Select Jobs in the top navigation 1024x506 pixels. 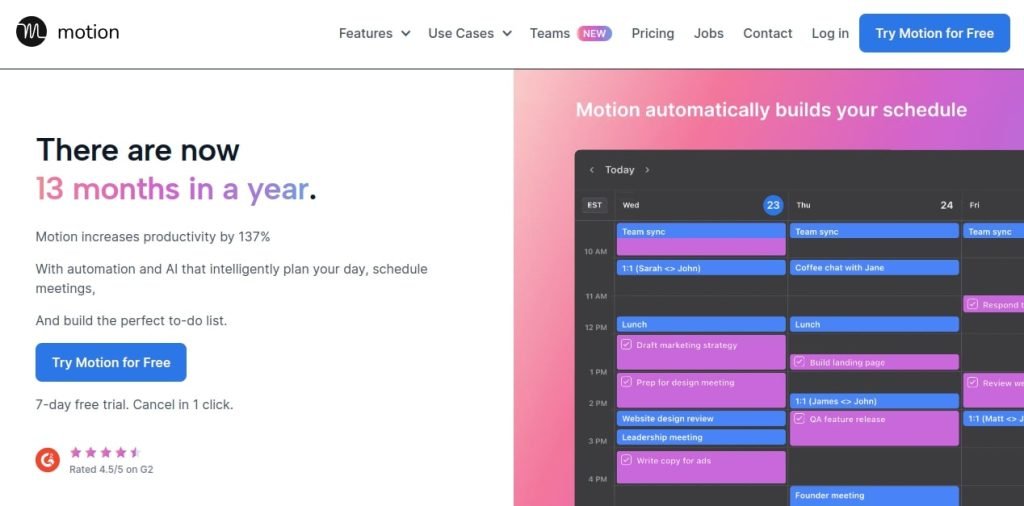tap(708, 33)
